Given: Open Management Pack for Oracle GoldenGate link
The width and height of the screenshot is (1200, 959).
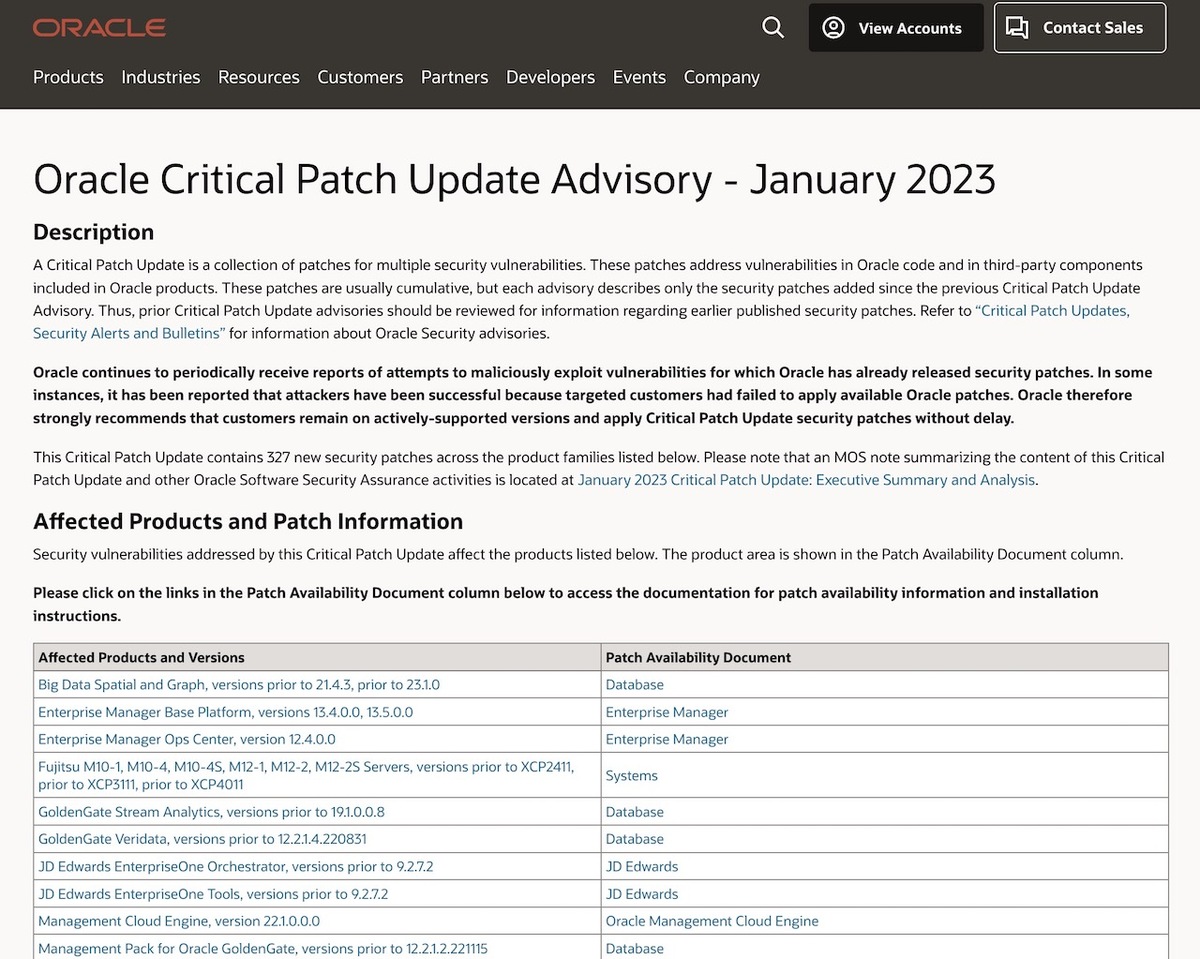Looking at the screenshot, I should [263, 948].
